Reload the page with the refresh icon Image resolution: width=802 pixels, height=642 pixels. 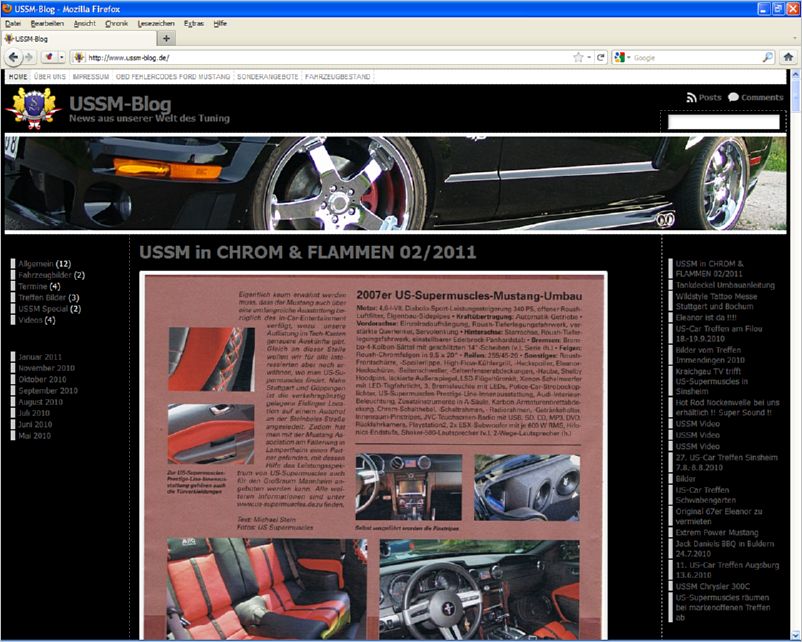[601, 57]
